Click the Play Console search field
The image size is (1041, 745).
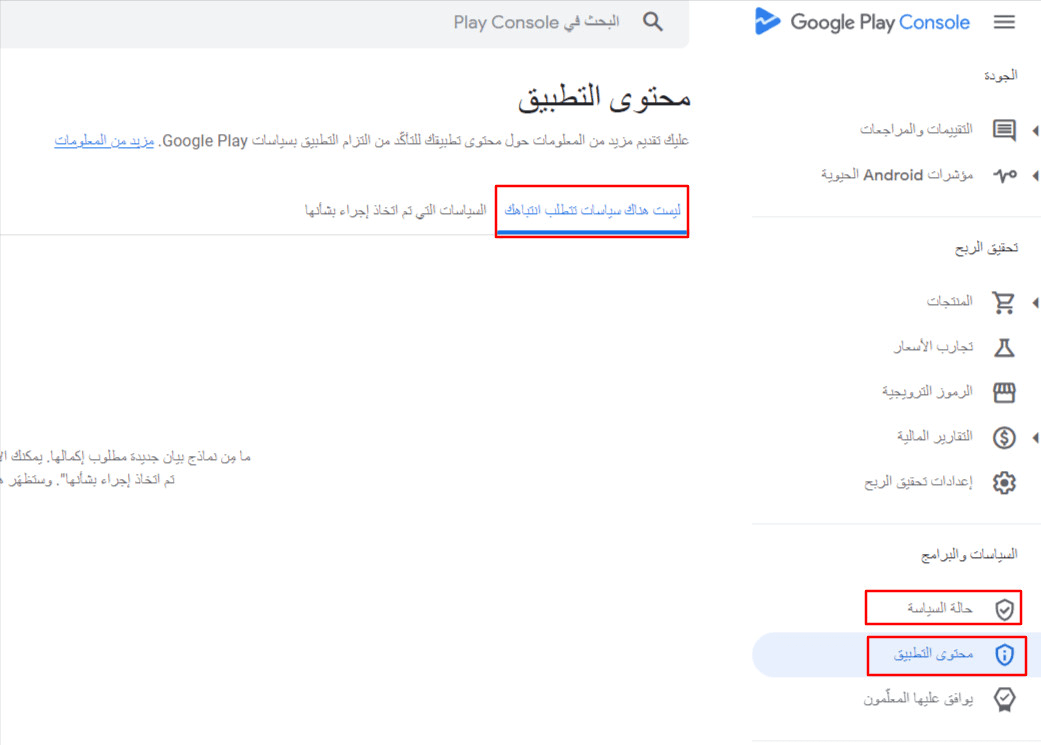tap(400, 22)
